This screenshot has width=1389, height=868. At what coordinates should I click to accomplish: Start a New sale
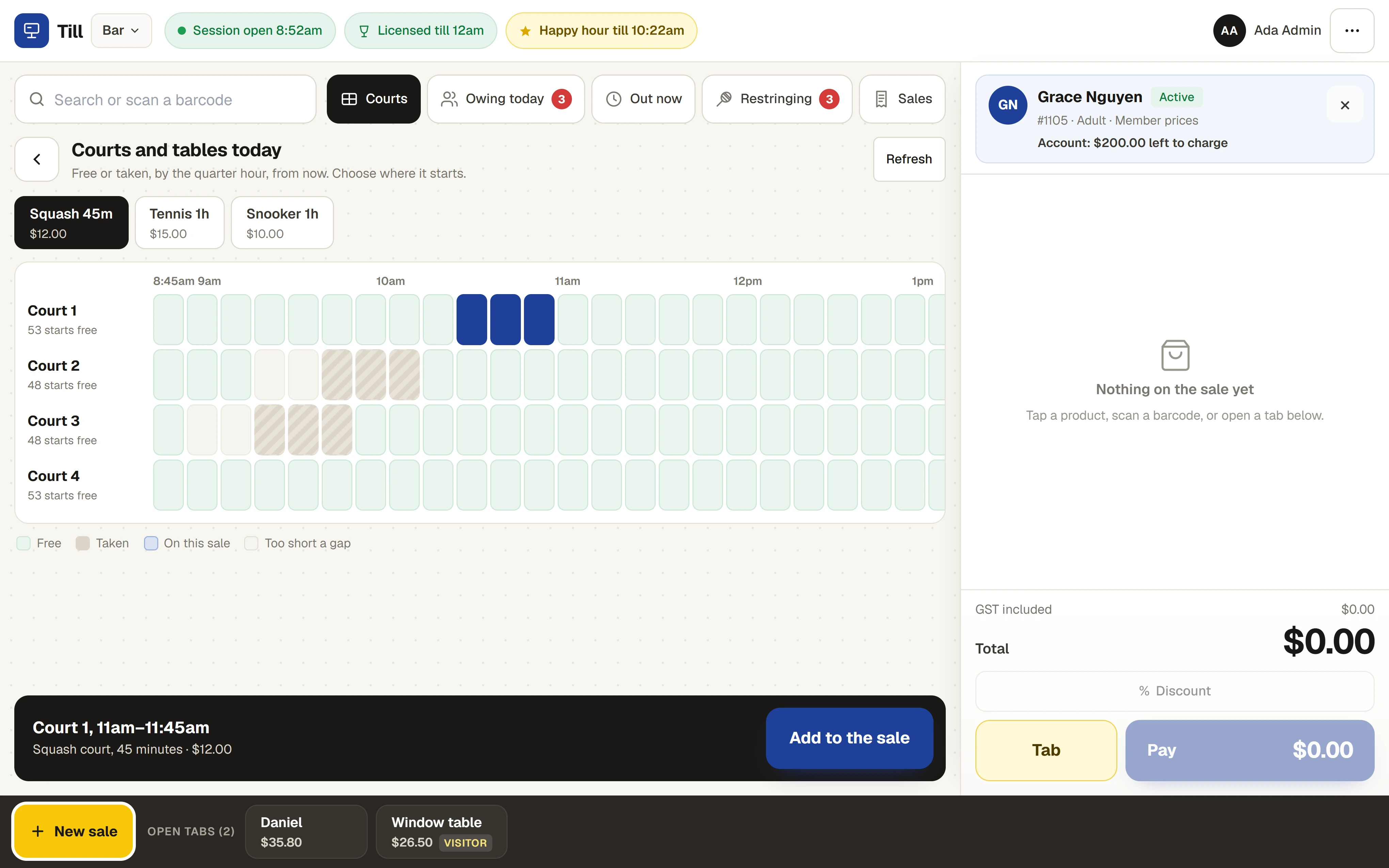(x=74, y=831)
